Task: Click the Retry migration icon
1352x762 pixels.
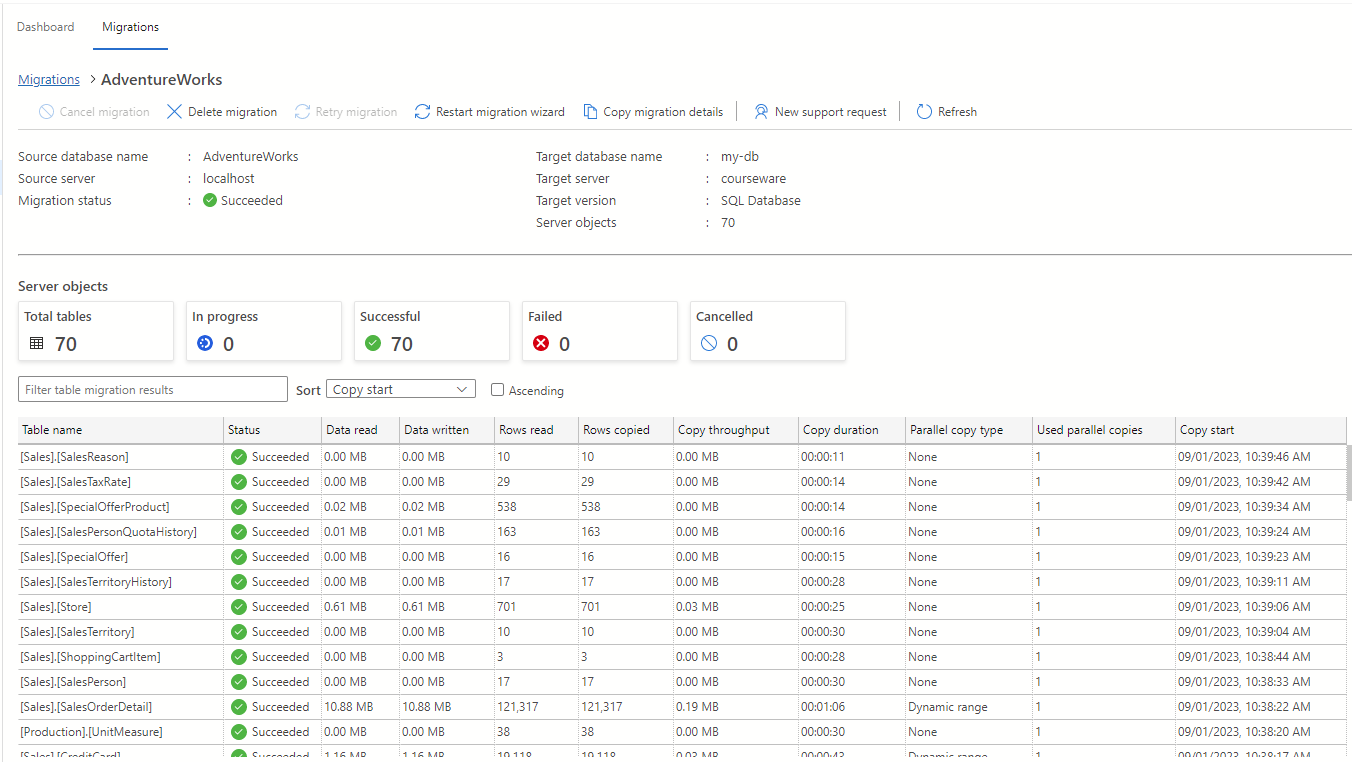Action: [x=302, y=111]
